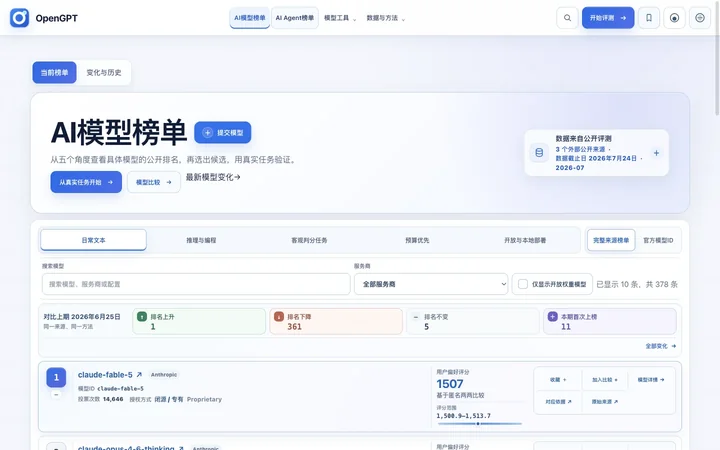The height and width of the screenshot is (450, 720).
Task: Select the 预算优先 category tab
Action: click(x=417, y=240)
